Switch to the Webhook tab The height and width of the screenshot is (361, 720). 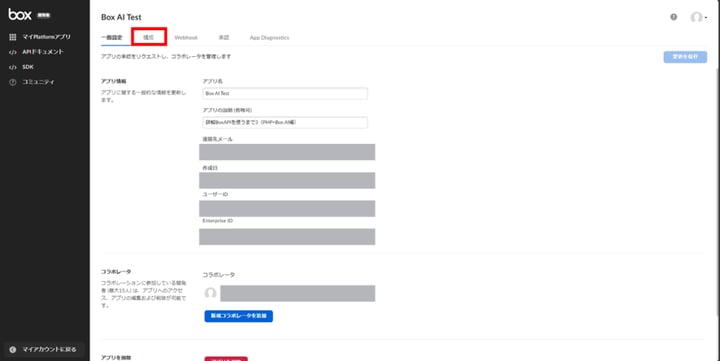[186, 38]
